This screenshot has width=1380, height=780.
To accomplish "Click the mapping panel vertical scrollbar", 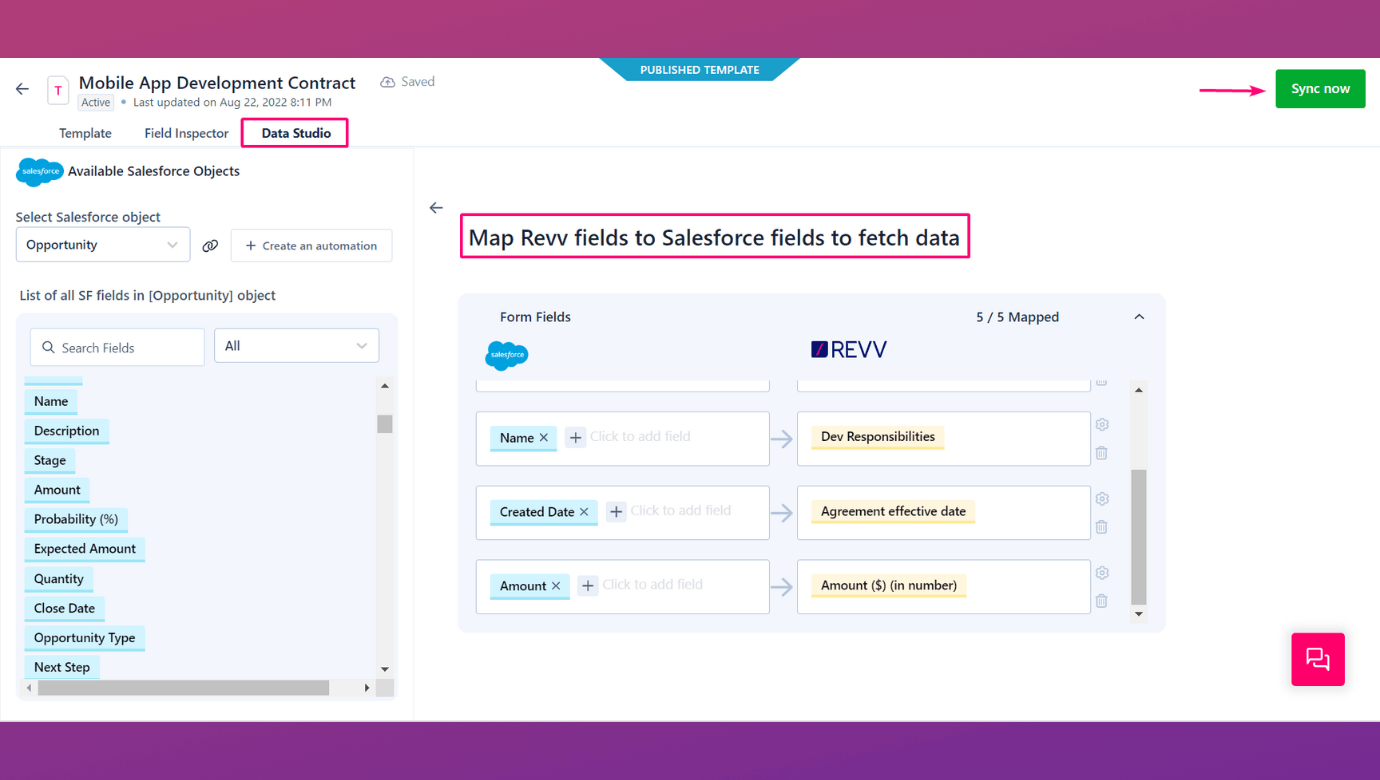I will tap(1139, 536).
